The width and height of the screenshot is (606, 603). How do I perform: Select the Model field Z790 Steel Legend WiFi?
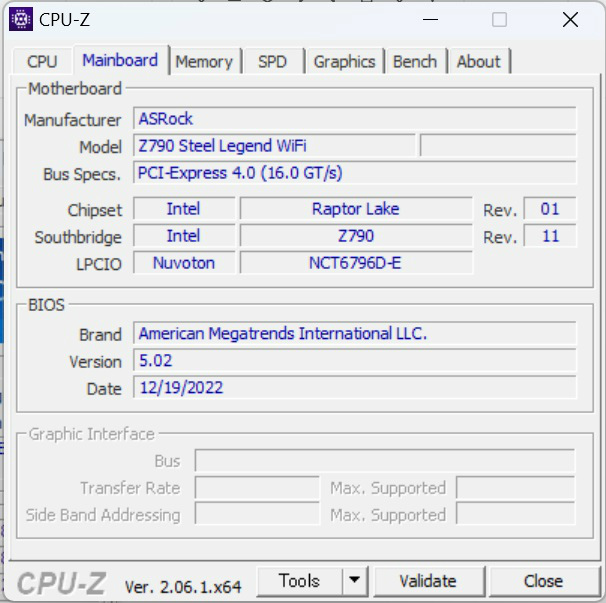(x=274, y=146)
